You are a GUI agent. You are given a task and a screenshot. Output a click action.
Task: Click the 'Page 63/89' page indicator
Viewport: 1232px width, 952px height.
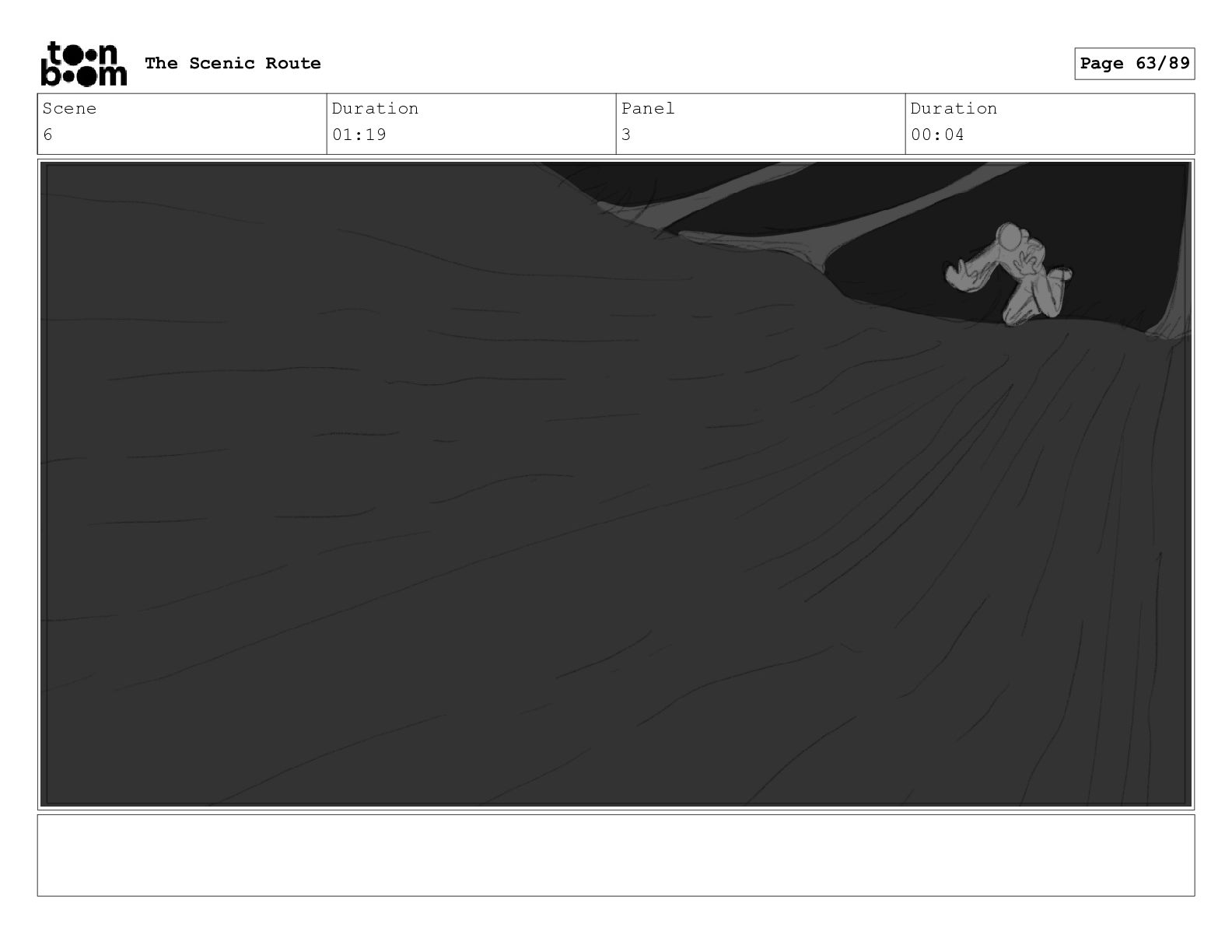(1135, 63)
